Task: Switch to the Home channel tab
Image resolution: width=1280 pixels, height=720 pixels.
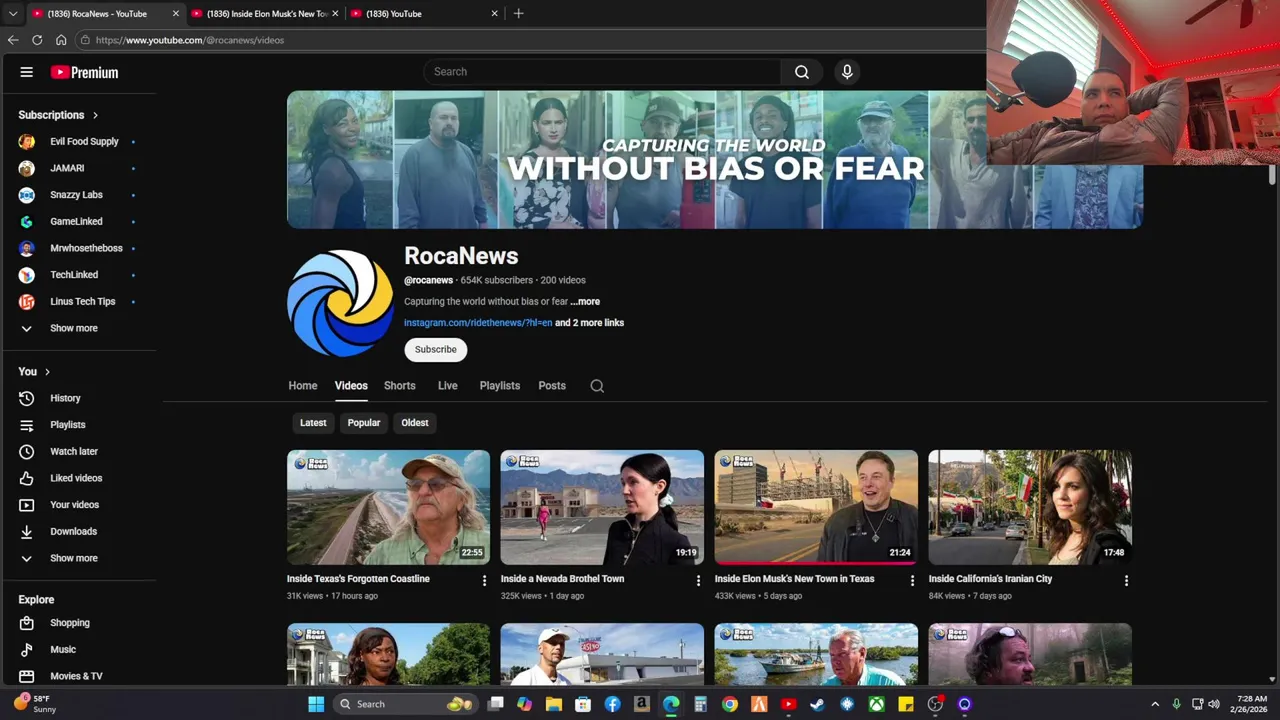Action: pyautogui.click(x=303, y=386)
